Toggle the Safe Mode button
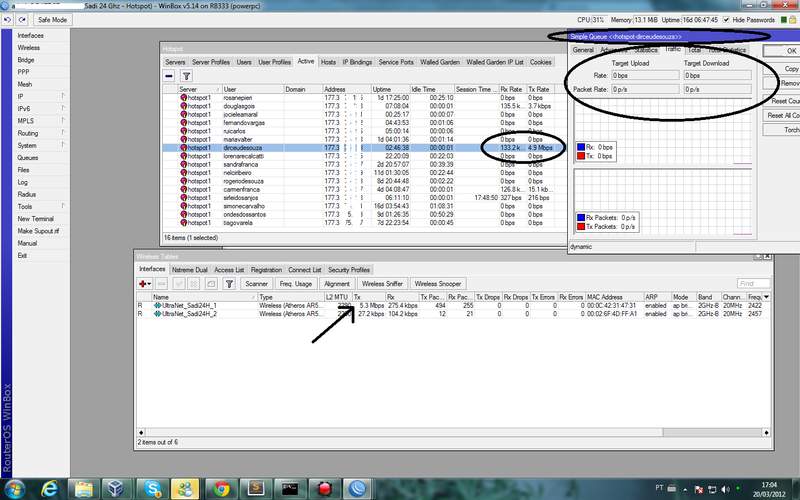 tap(53, 20)
